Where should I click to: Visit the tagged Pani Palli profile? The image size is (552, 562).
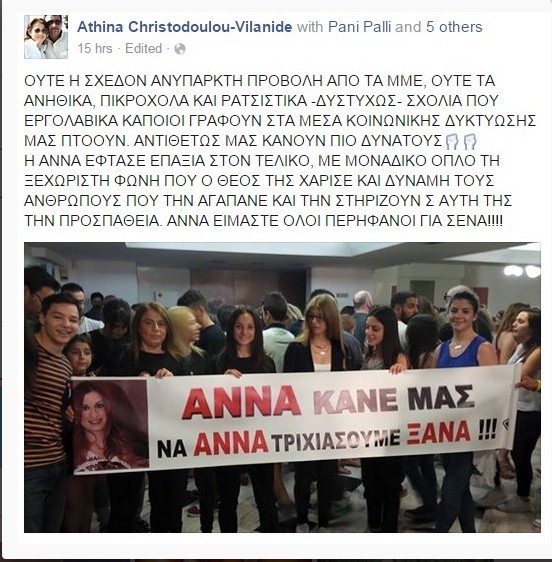pyautogui.click(x=359, y=27)
